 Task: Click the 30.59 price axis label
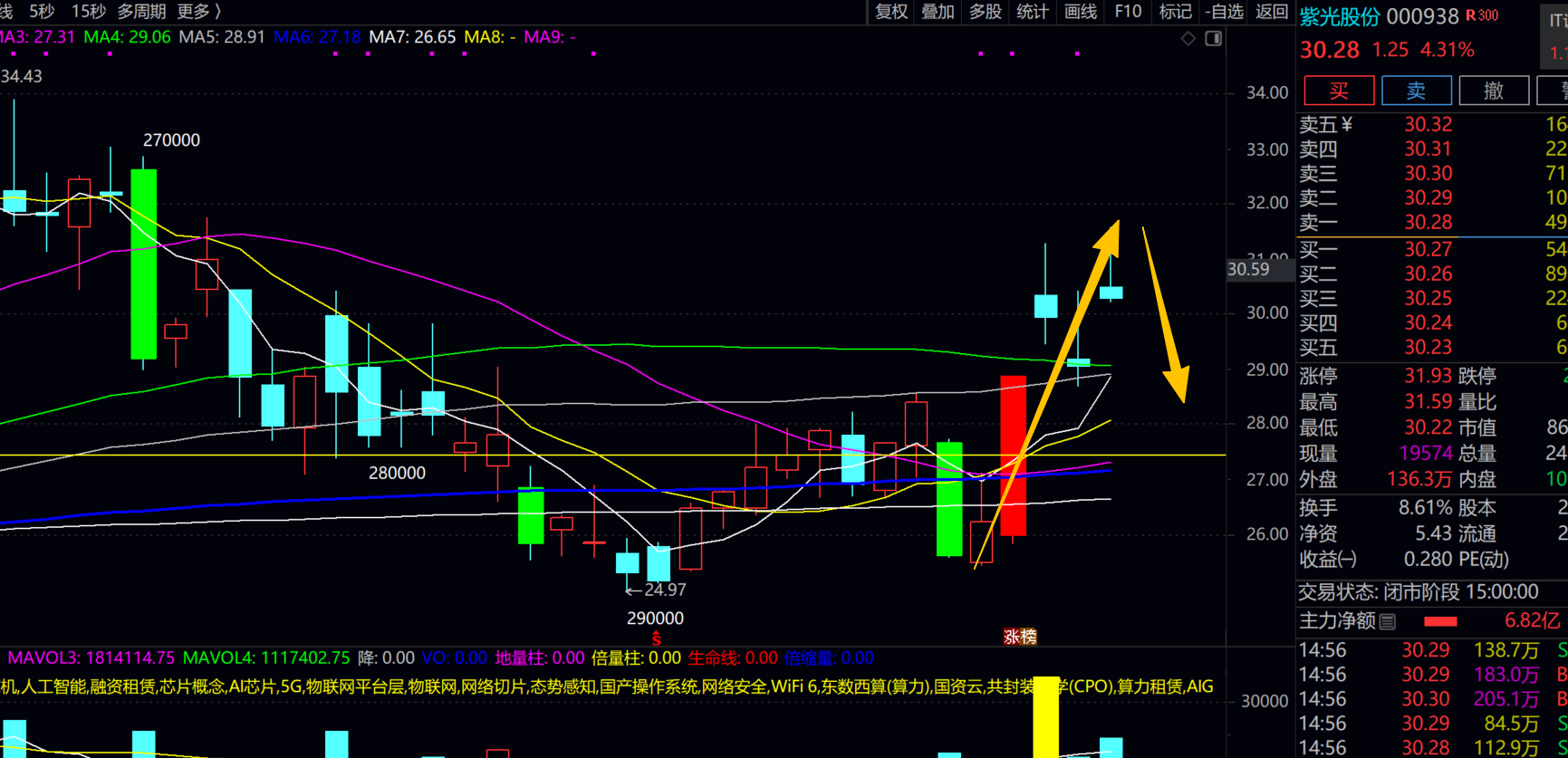coord(1248,269)
